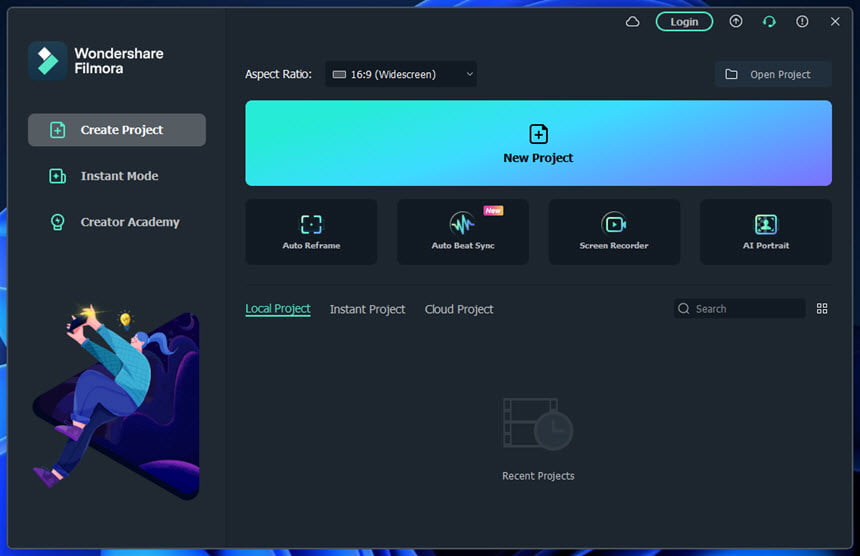
Task: Click the upload arrow circle icon
Action: click(x=735, y=21)
